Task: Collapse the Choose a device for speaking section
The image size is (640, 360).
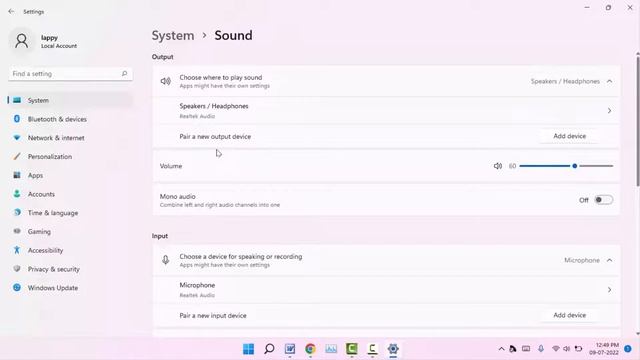Action: point(609,260)
